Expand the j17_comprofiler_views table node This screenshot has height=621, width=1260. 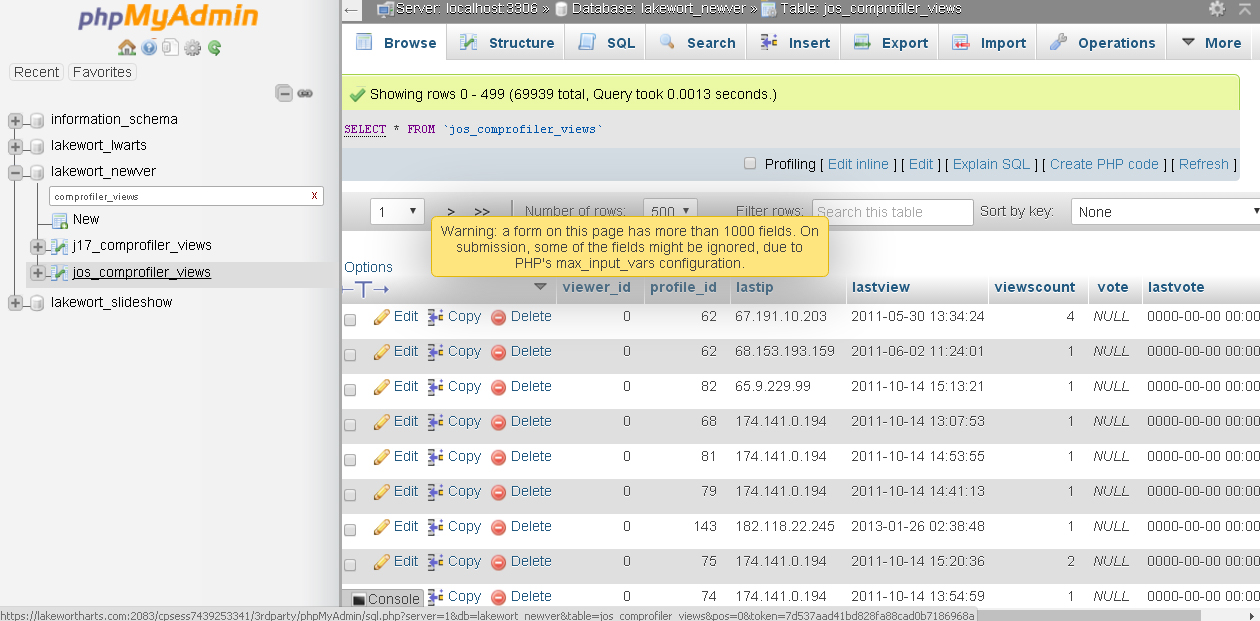coord(37,246)
